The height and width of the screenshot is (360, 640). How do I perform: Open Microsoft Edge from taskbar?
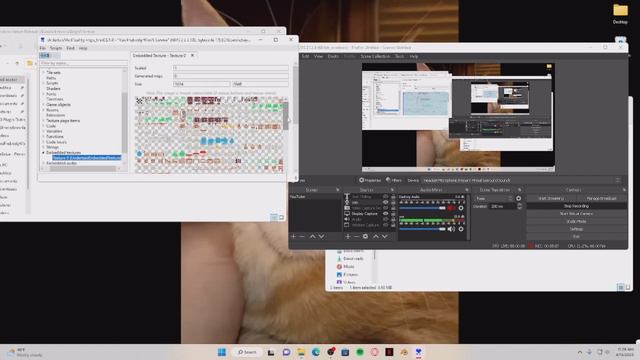[x=316, y=352]
